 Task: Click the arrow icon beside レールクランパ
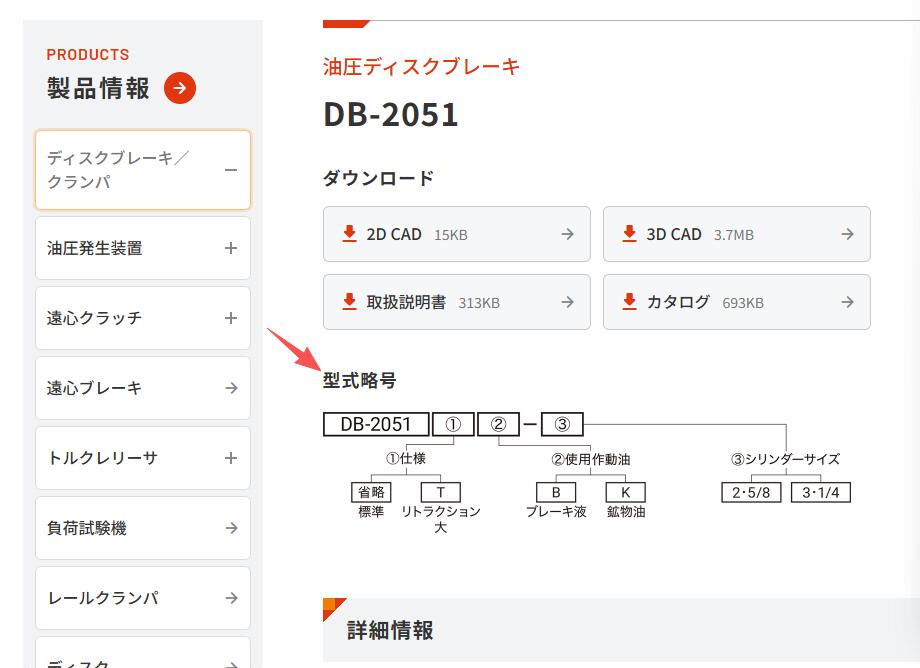pos(234,597)
